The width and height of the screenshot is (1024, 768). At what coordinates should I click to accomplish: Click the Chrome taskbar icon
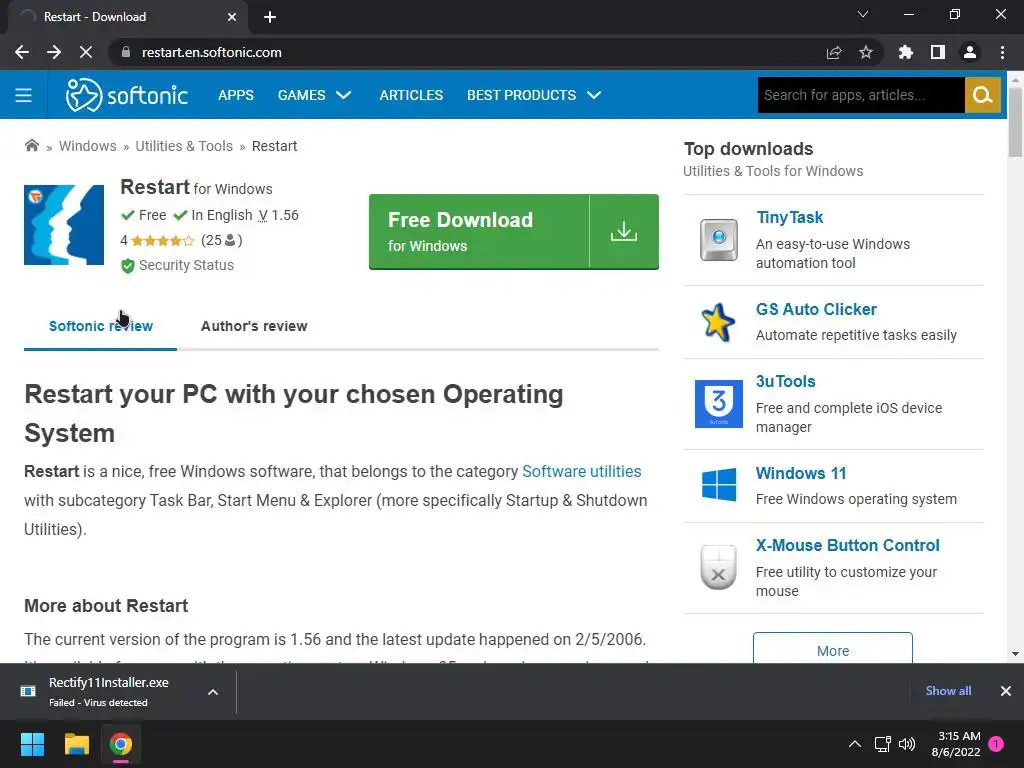click(121, 744)
